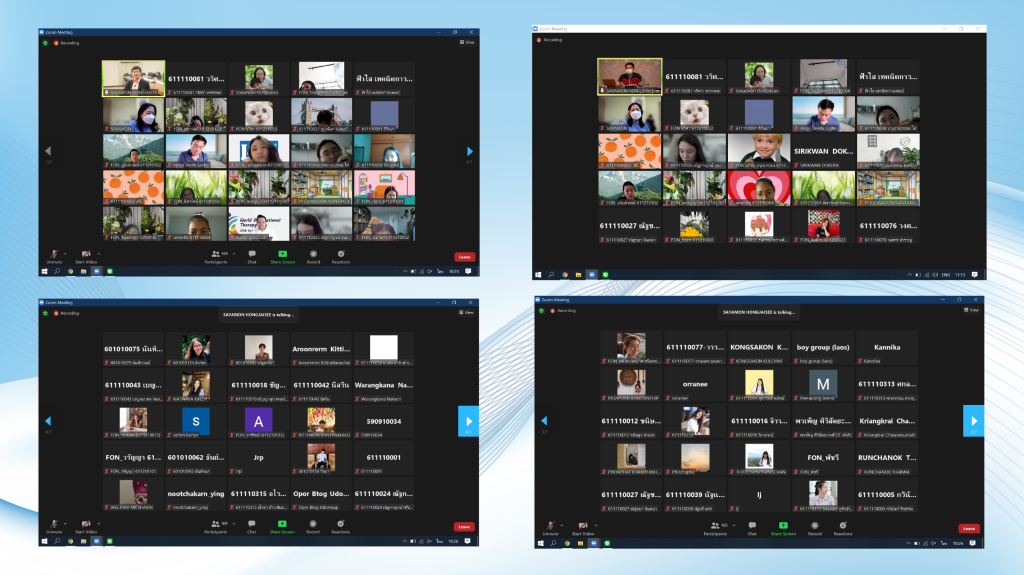This screenshot has height=575, width=1024.
Task: Select 'orranee' participant tile in bottom-right window
Action: [x=695, y=384]
